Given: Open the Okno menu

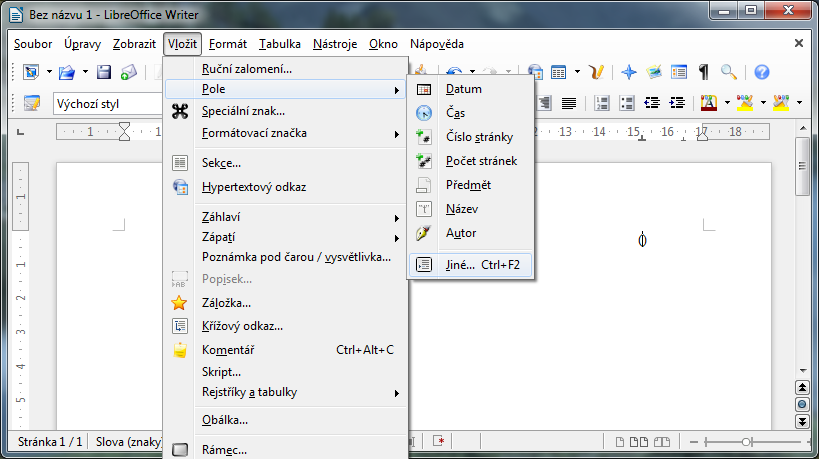Looking at the screenshot, I should 383,44.
